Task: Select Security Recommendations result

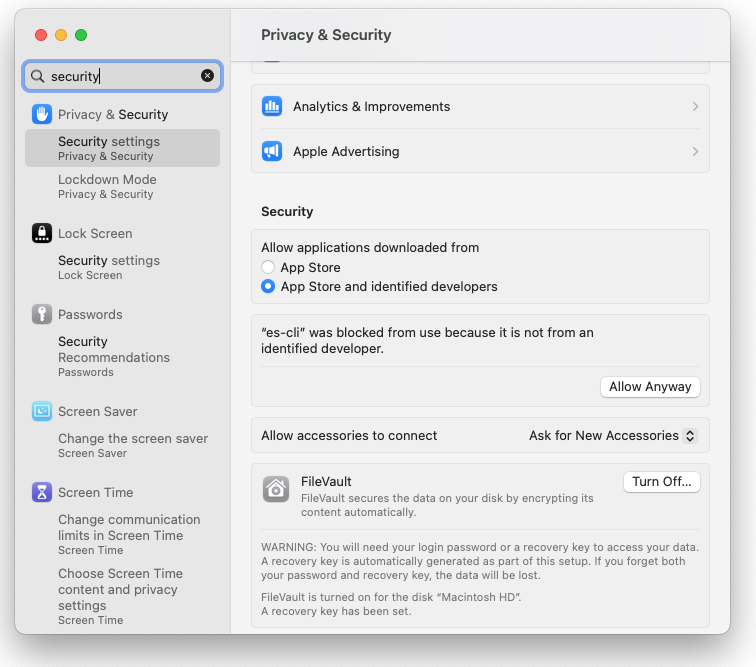Action: click(122, 356)
